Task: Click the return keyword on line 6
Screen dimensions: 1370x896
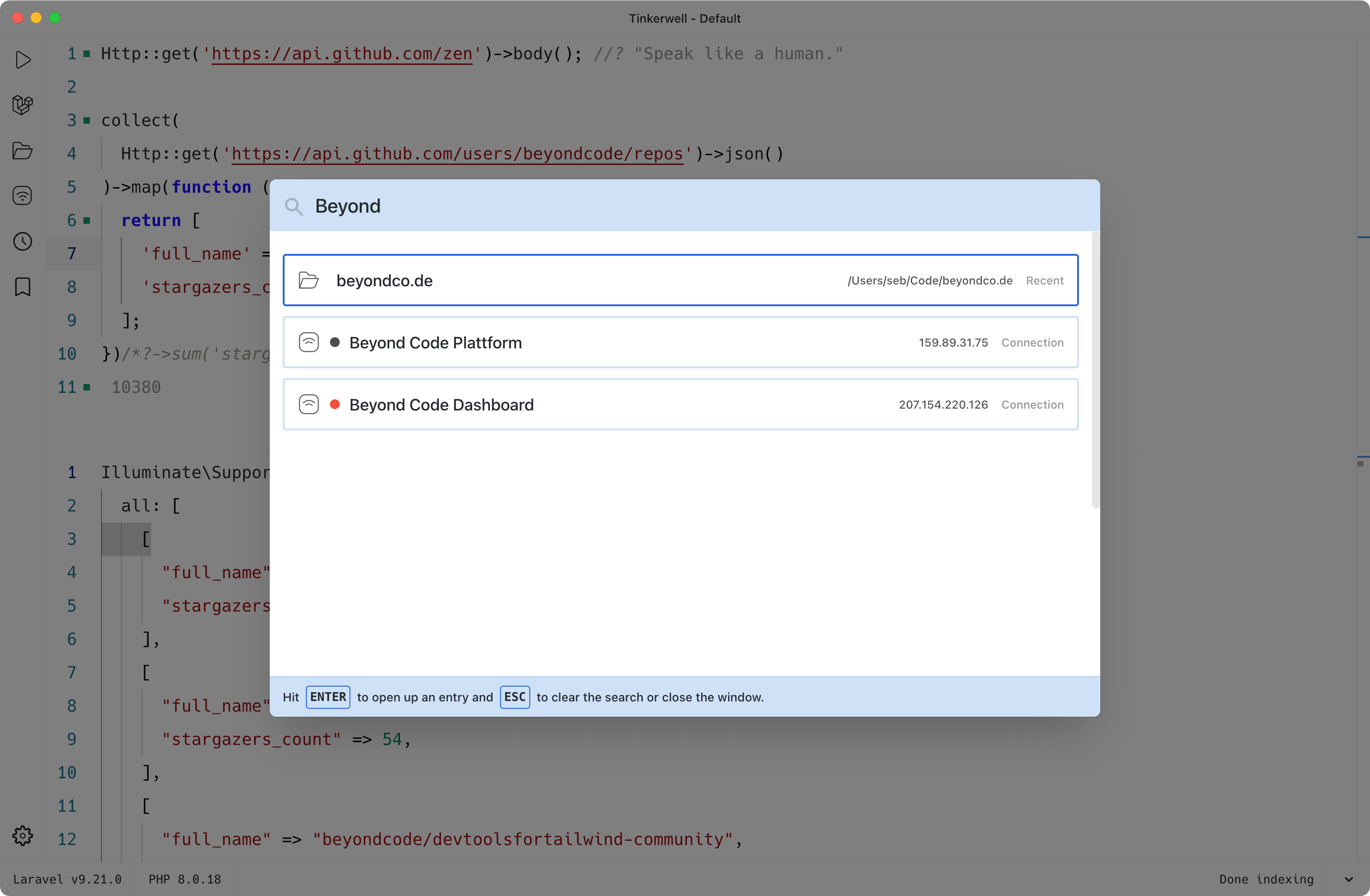Action: click(151, 221)
